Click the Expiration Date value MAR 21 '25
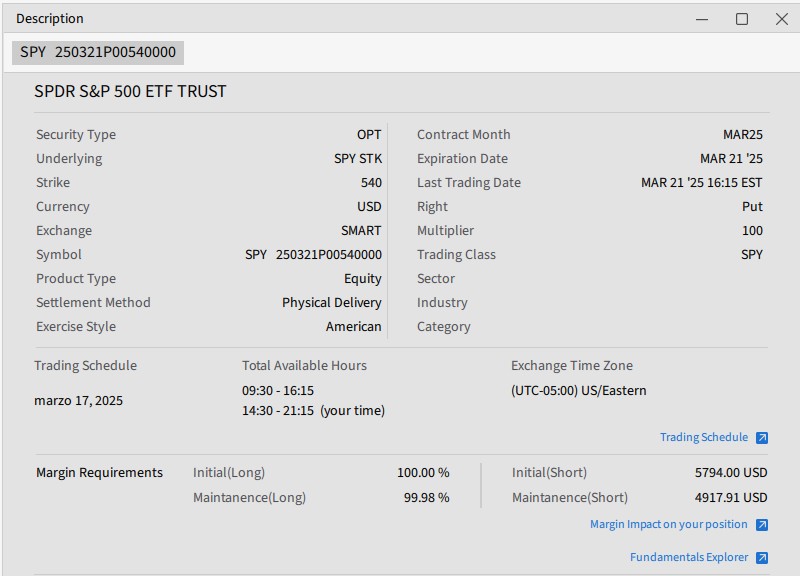 pyautogui.click(x=731, y=159)
